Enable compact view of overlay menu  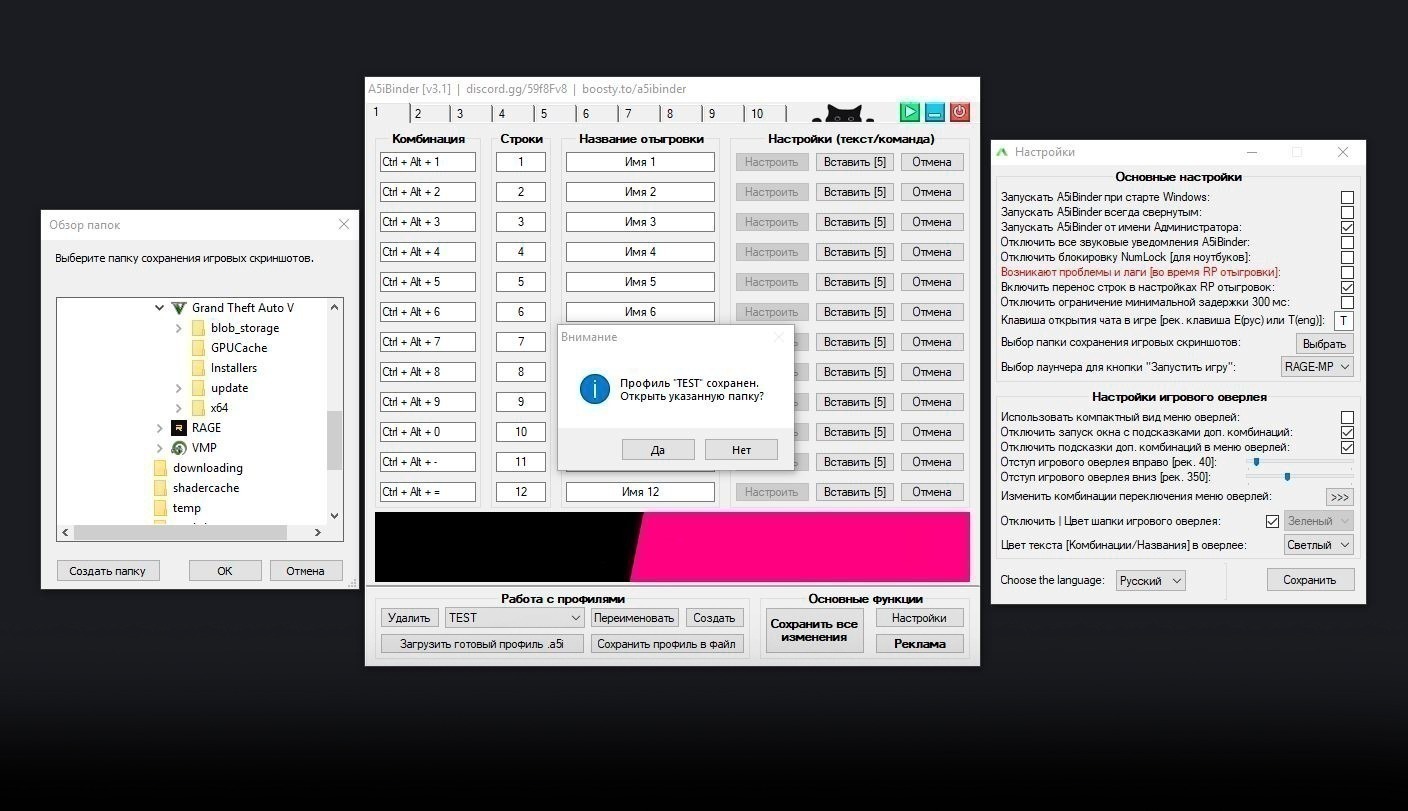coord(1347,417)
